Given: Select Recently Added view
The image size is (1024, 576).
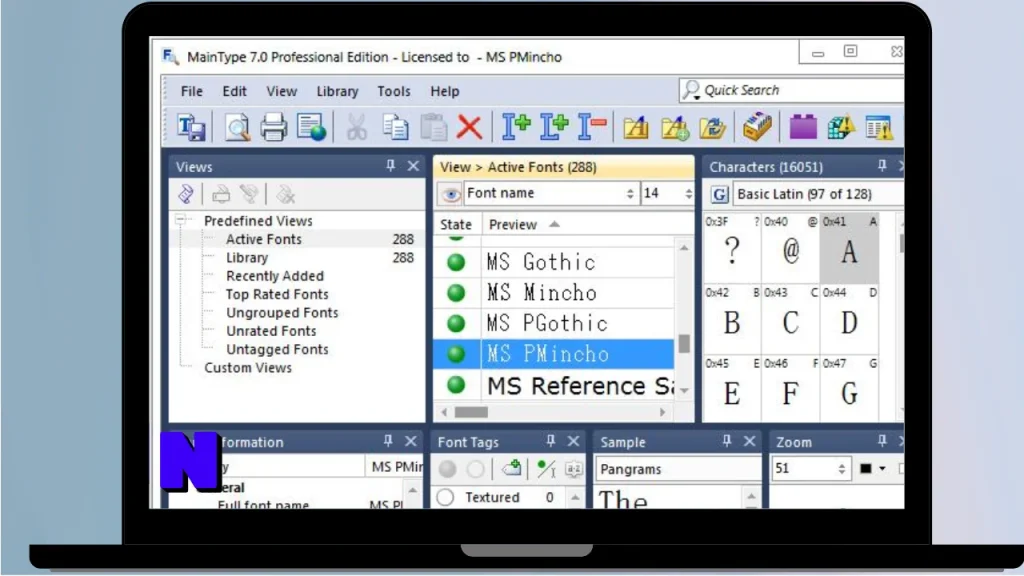Looking at the screenshot, I should (x=275, y=276).
